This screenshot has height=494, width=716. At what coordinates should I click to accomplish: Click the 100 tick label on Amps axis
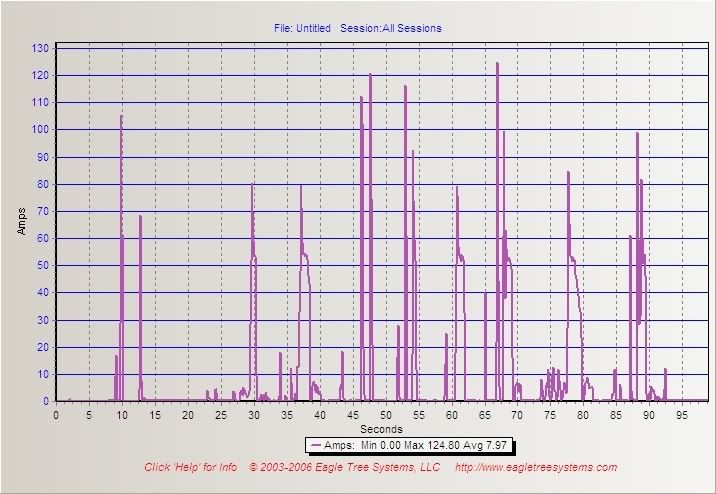click(39, 130)
